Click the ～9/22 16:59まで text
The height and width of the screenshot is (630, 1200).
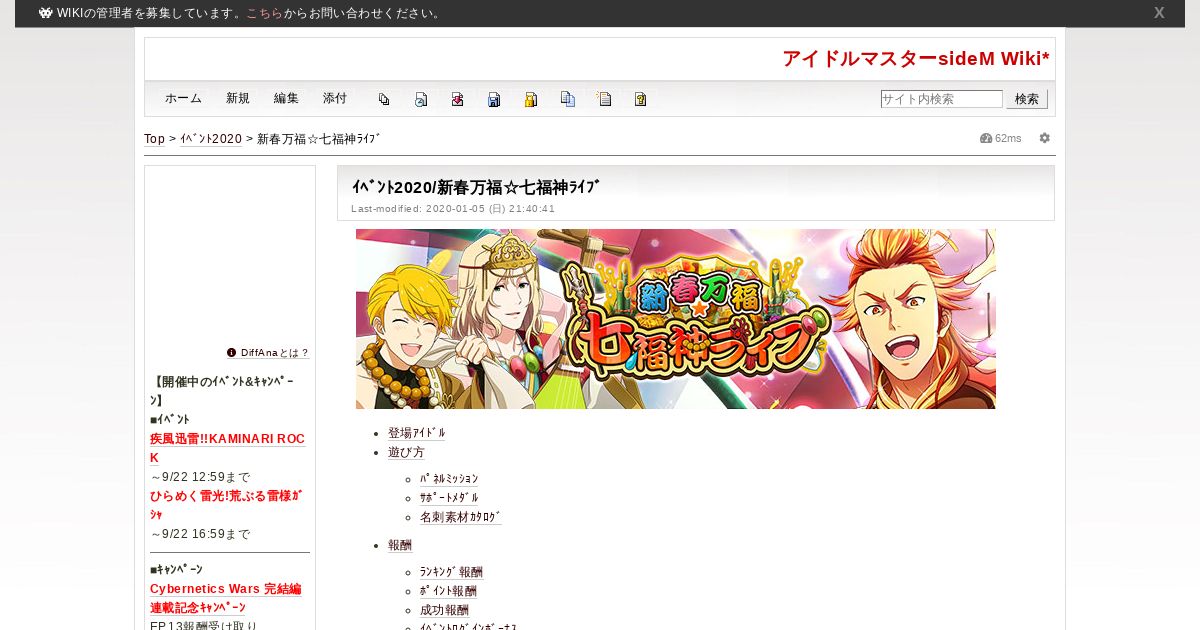(200, 534)
